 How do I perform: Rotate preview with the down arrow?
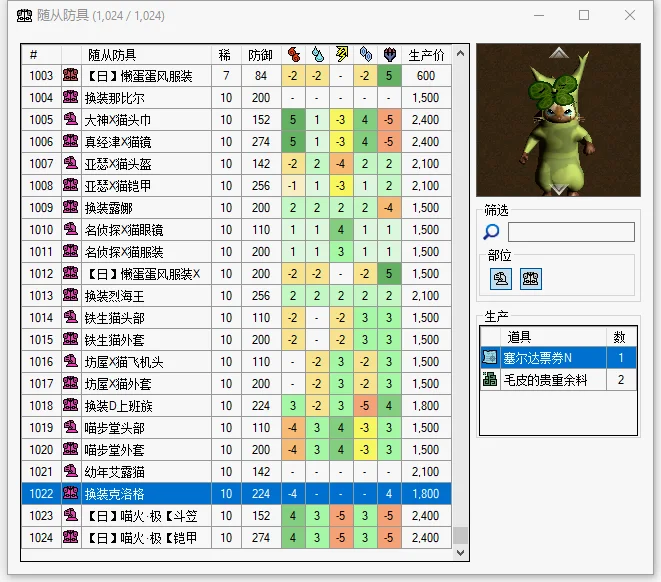[x=559, y=189]
